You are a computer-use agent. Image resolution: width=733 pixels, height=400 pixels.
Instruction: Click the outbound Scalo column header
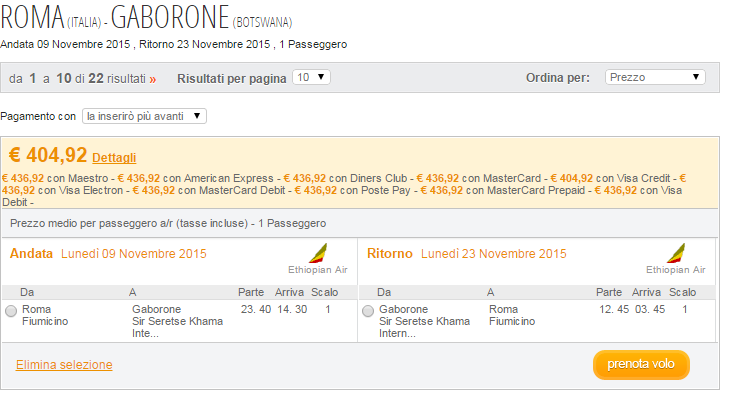pyautogui.click(x=324, y=292)
